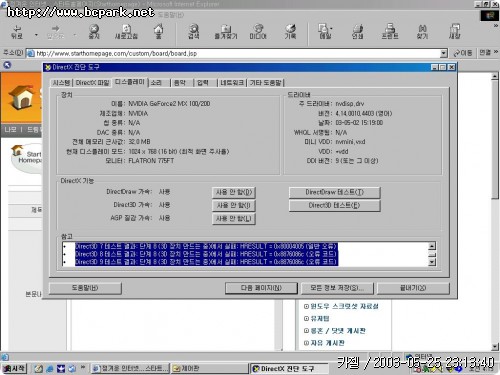This screenshot has height=375, width=500.
Task: Click notes box scrollbar up arrow
Action: pyautogui.click(x=432, y=246)
